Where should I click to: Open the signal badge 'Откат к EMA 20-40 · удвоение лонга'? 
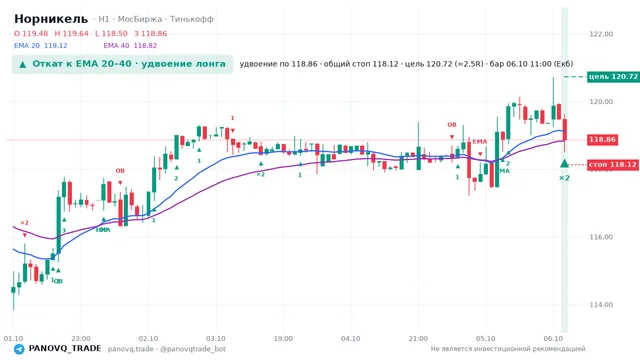point(122,64)
